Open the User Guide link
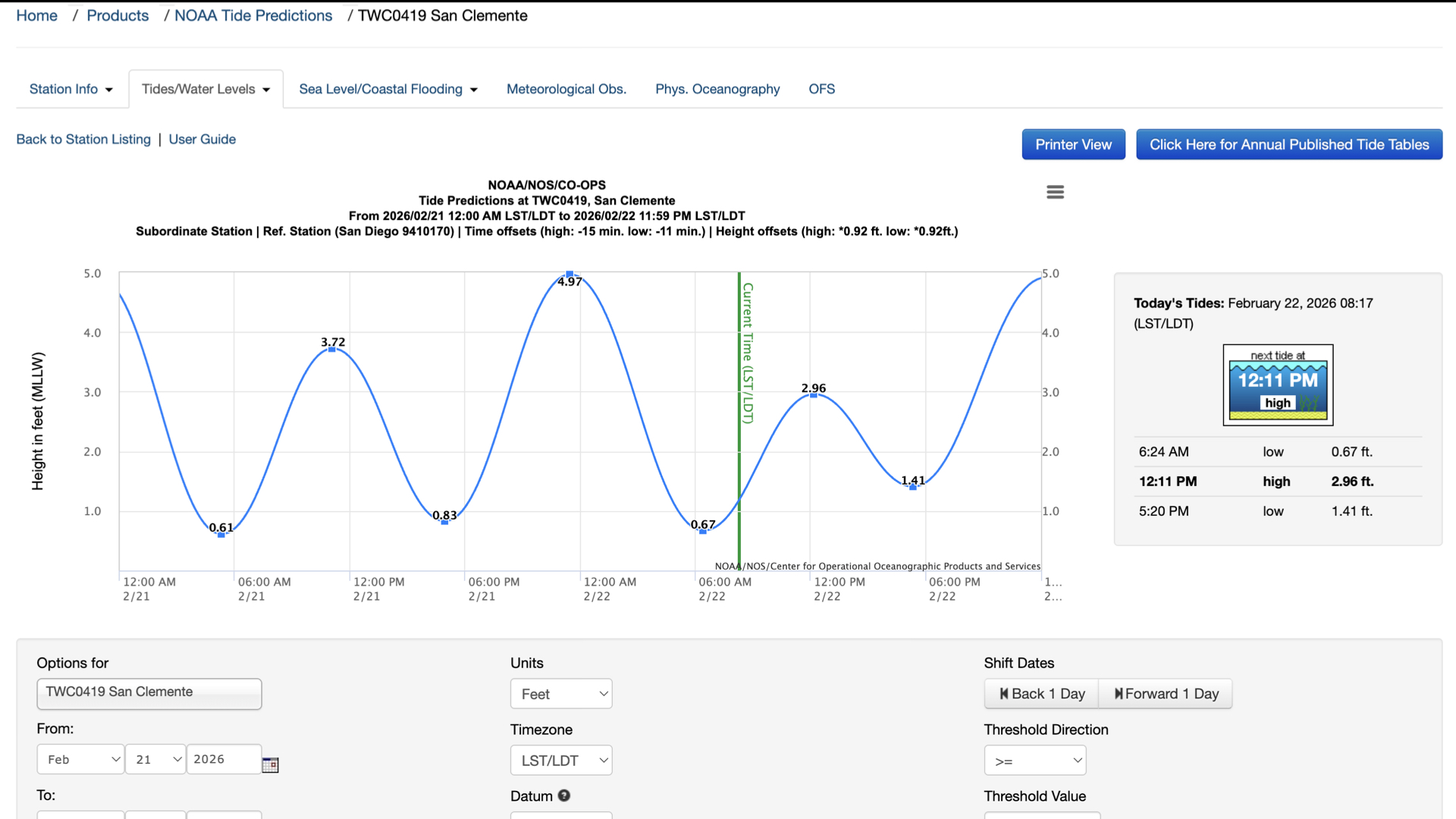Screen dimensions: 1456x819 tap(202, 140)
